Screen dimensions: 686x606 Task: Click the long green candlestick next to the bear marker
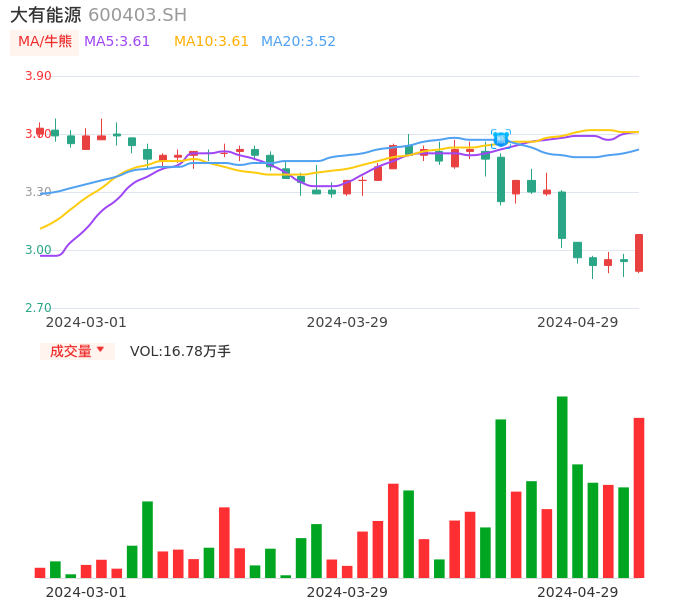pos(501,179)
